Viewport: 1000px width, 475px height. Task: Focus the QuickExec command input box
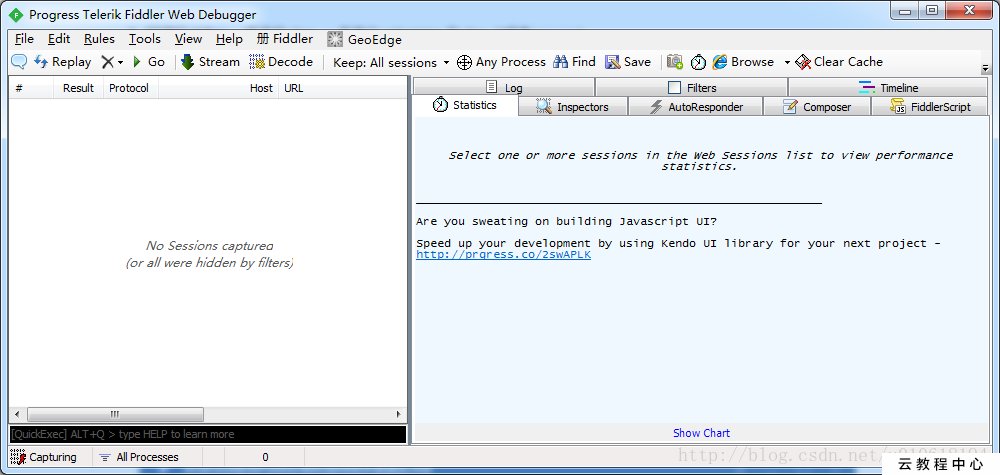(208, 434)
